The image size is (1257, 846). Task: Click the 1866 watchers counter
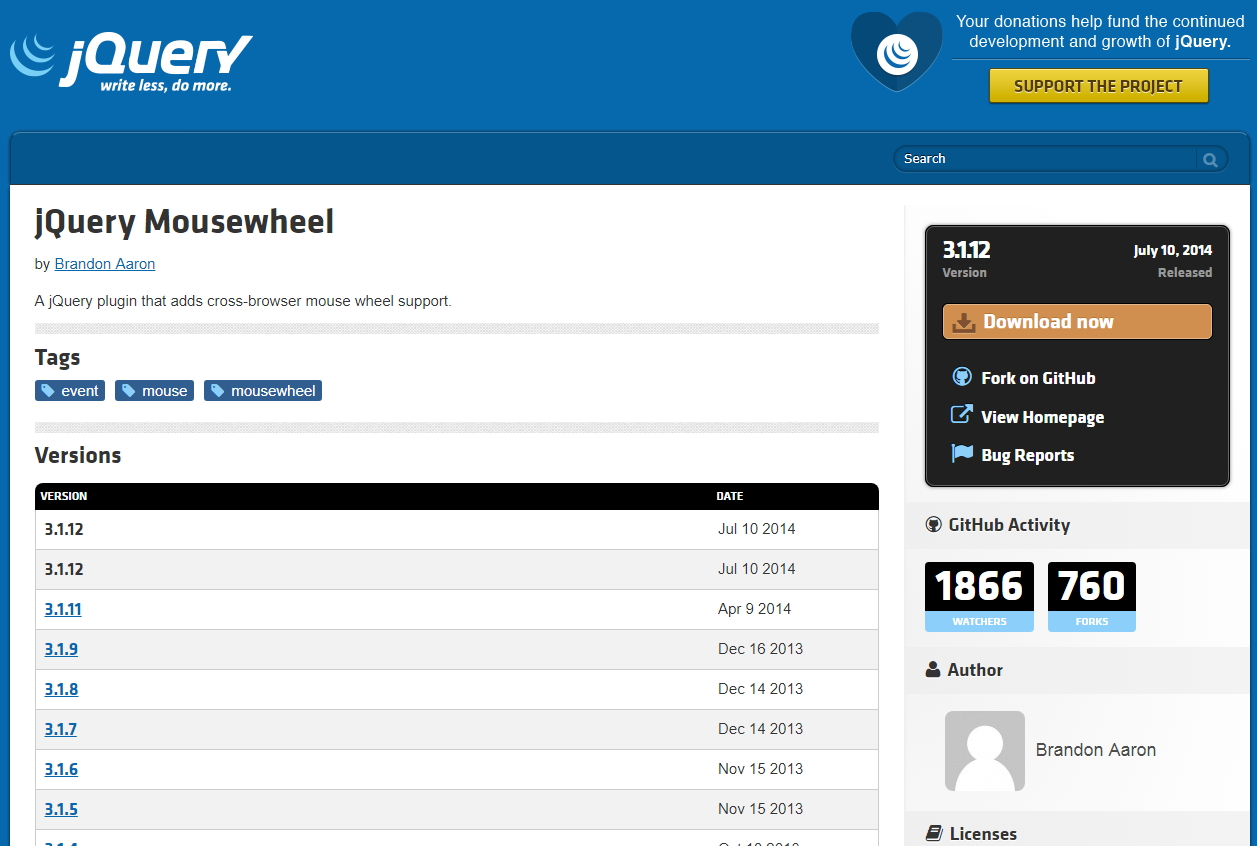point(979,597)
